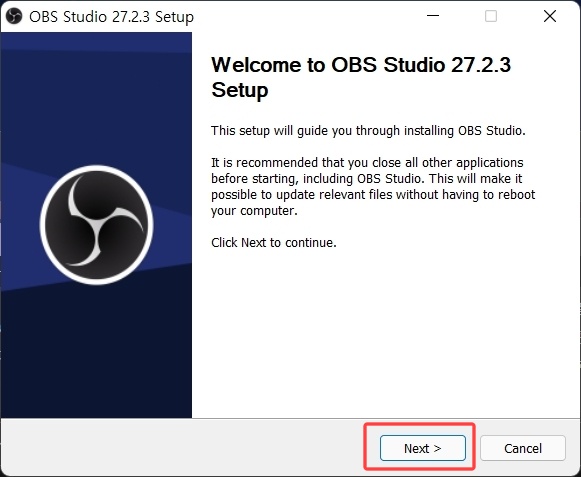Click the 'Welcome to OBS Studio 27.2.3 Setup' heading
Image resolution: width=581 pixels, height=477 pixels.
tap(361, 77)
